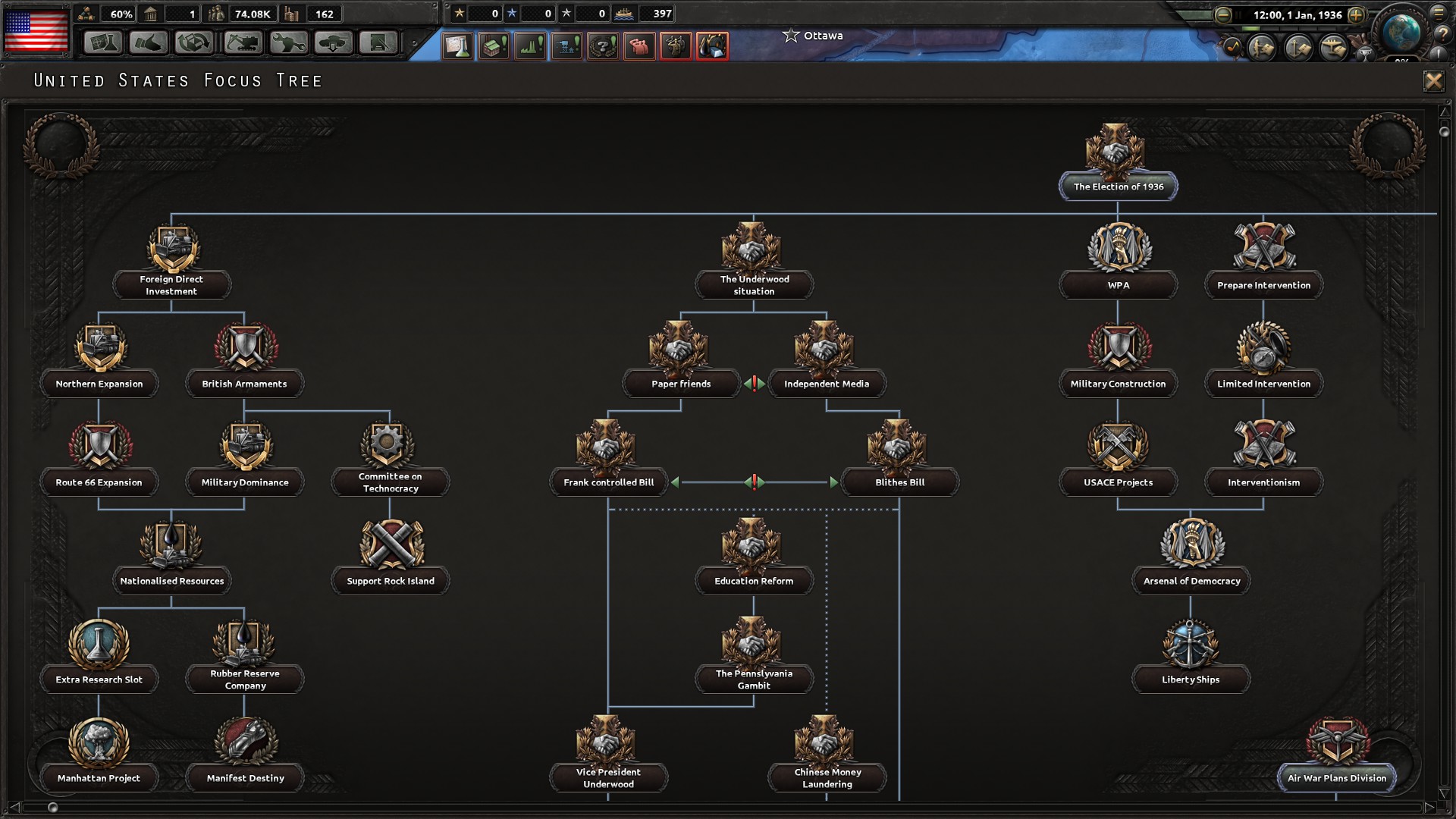Open the Logistics tab button
This screenshot has height=819, width=1456.
point(378,42)
